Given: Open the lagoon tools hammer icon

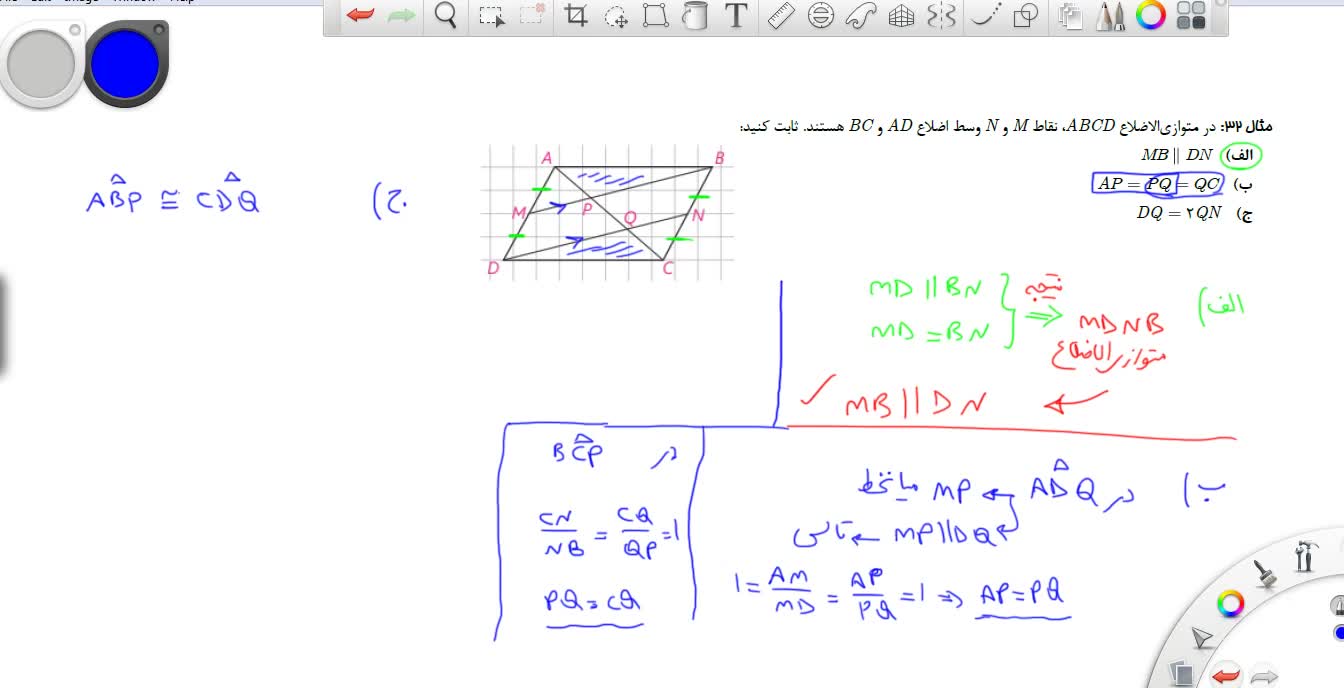Looking at the screenshot, I should coord(1303,556).
